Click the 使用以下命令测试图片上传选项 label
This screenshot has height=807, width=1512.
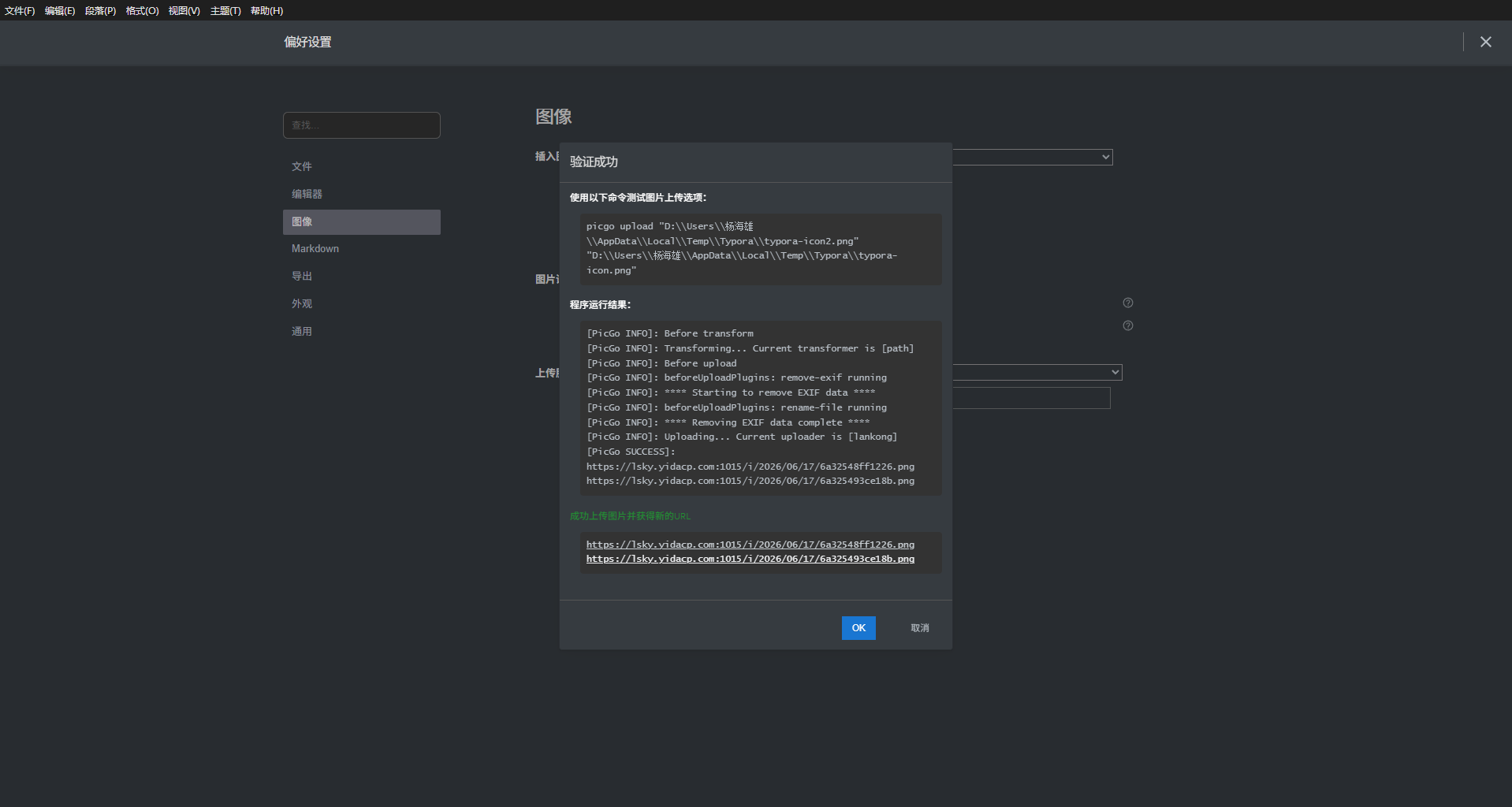(x=638, y=198)
